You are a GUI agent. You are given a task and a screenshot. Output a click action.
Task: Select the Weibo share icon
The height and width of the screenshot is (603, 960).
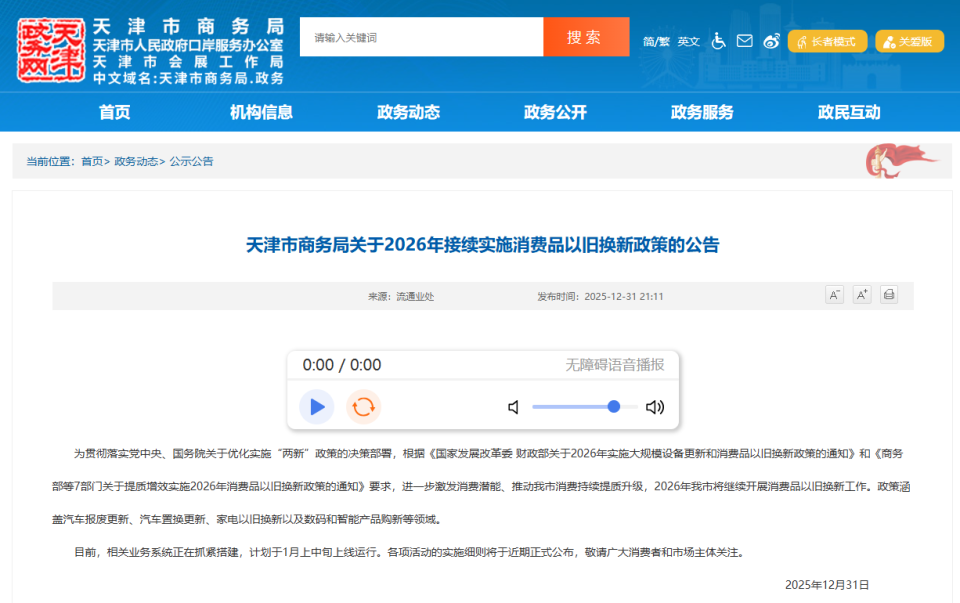pyautogui.click(x=769, y=40)
